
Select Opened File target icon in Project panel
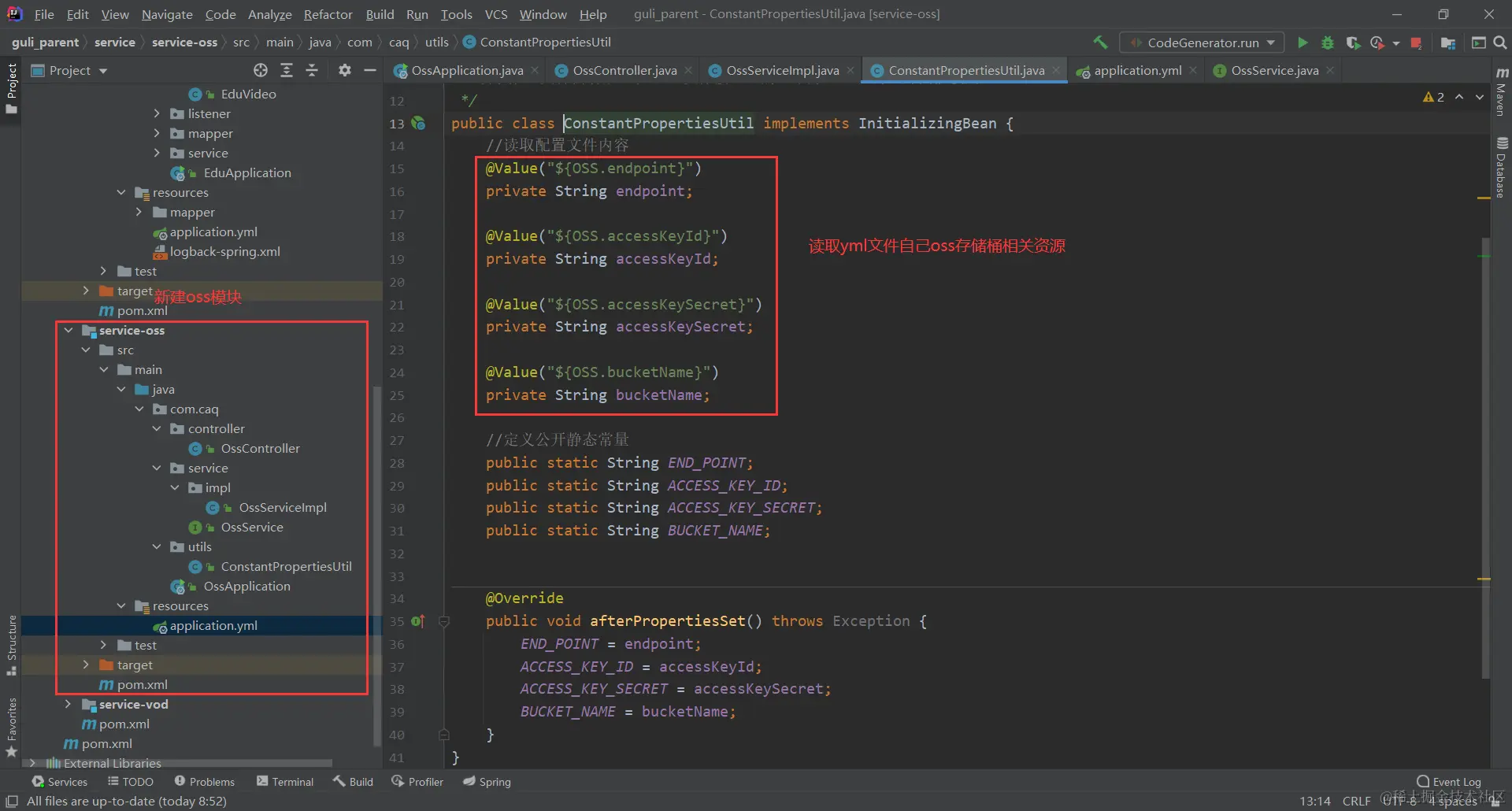(x=261, y=70)
